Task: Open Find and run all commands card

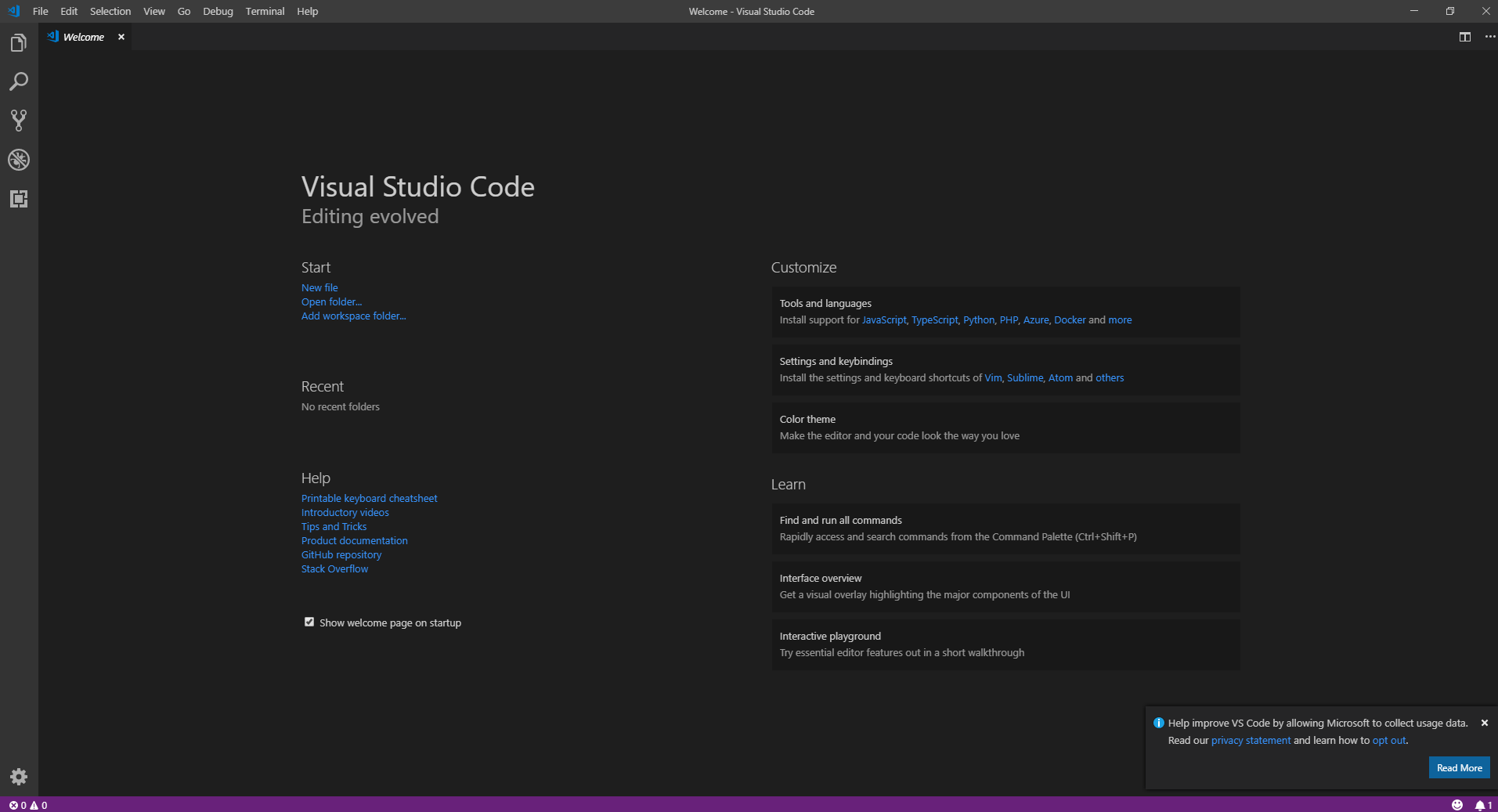Action: (x=1005, y=529)
